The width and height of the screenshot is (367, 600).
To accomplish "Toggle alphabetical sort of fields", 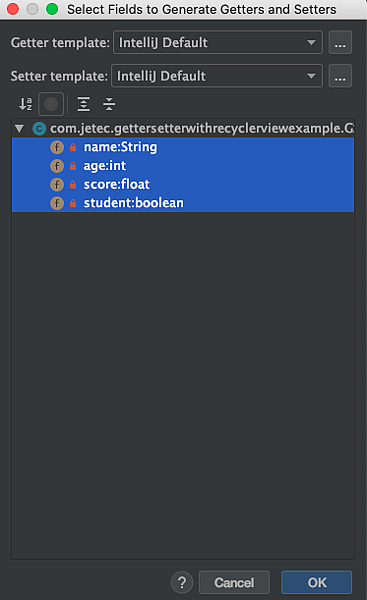I will point(26,104).
